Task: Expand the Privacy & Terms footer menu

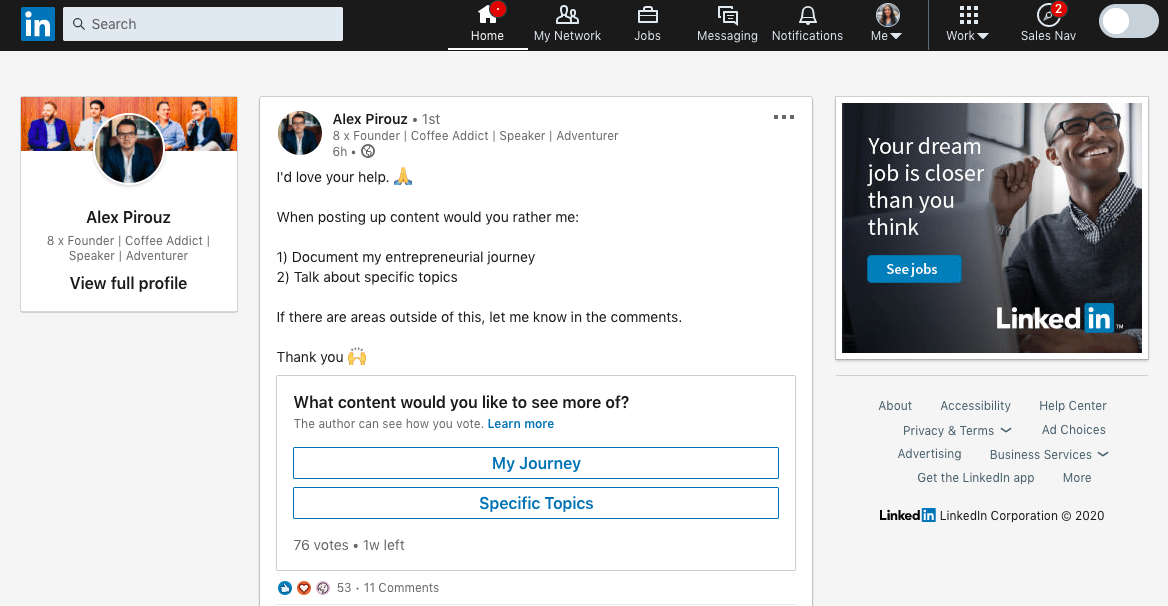Action: point(957,430)
